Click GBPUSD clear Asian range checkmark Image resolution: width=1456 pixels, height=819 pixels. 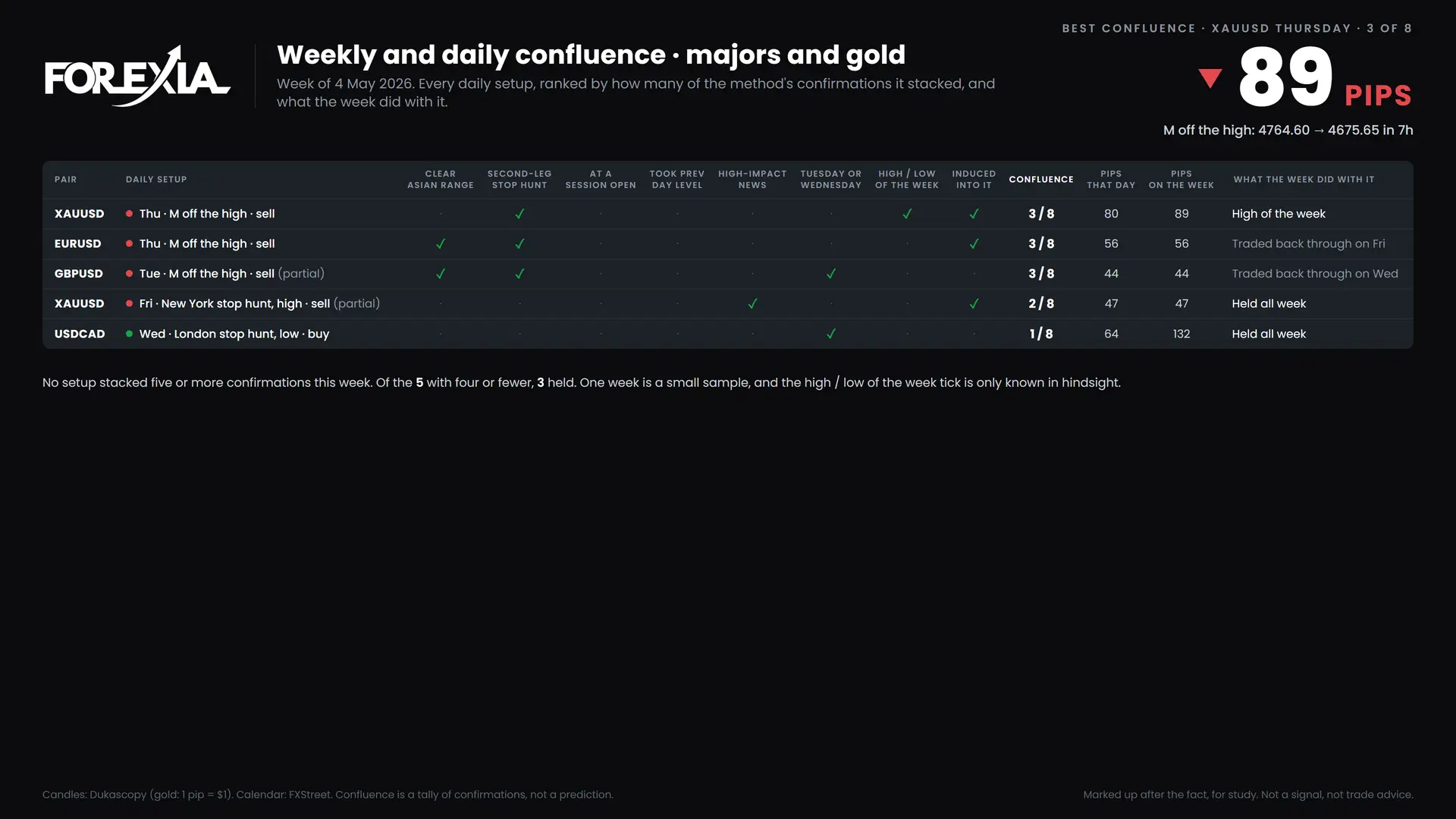click(x=441, y=274)
